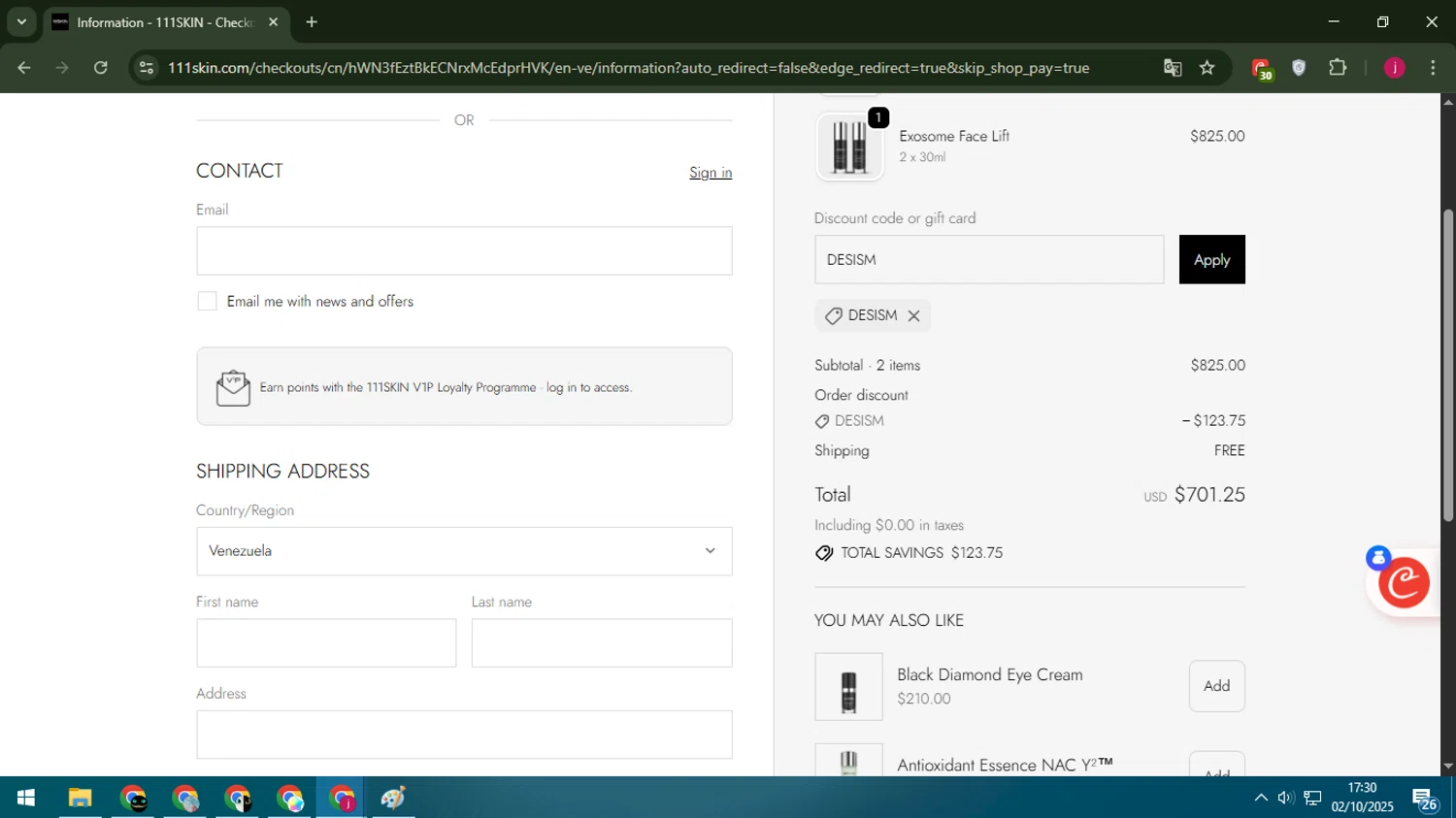Image resolution: width=1456 pixels, height=818 pixels.
Task: Open site information icon in address bar
Action: 147,68
